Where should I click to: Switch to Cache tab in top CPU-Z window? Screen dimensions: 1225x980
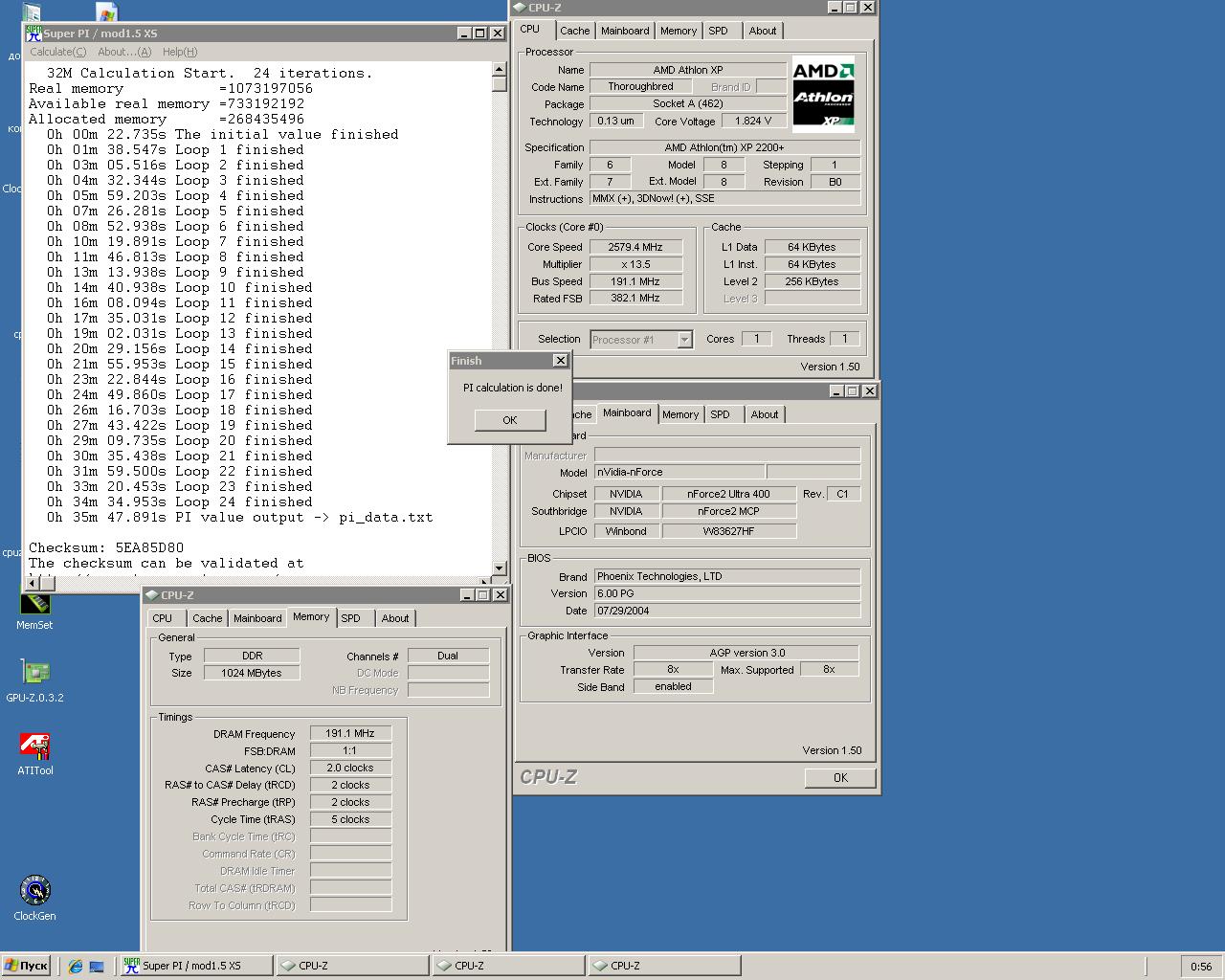575,31
